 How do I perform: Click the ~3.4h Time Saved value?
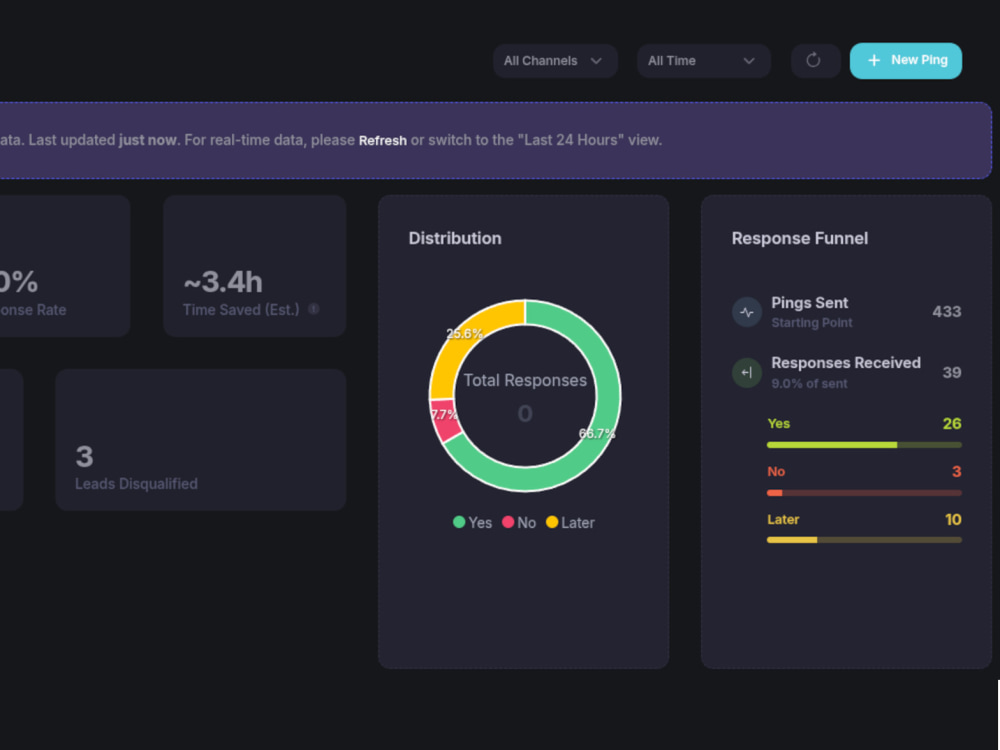point(223,282)
